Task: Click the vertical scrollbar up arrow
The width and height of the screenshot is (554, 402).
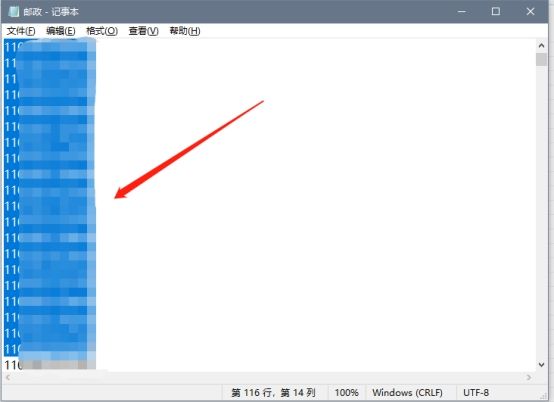Action: coord(541,46)
